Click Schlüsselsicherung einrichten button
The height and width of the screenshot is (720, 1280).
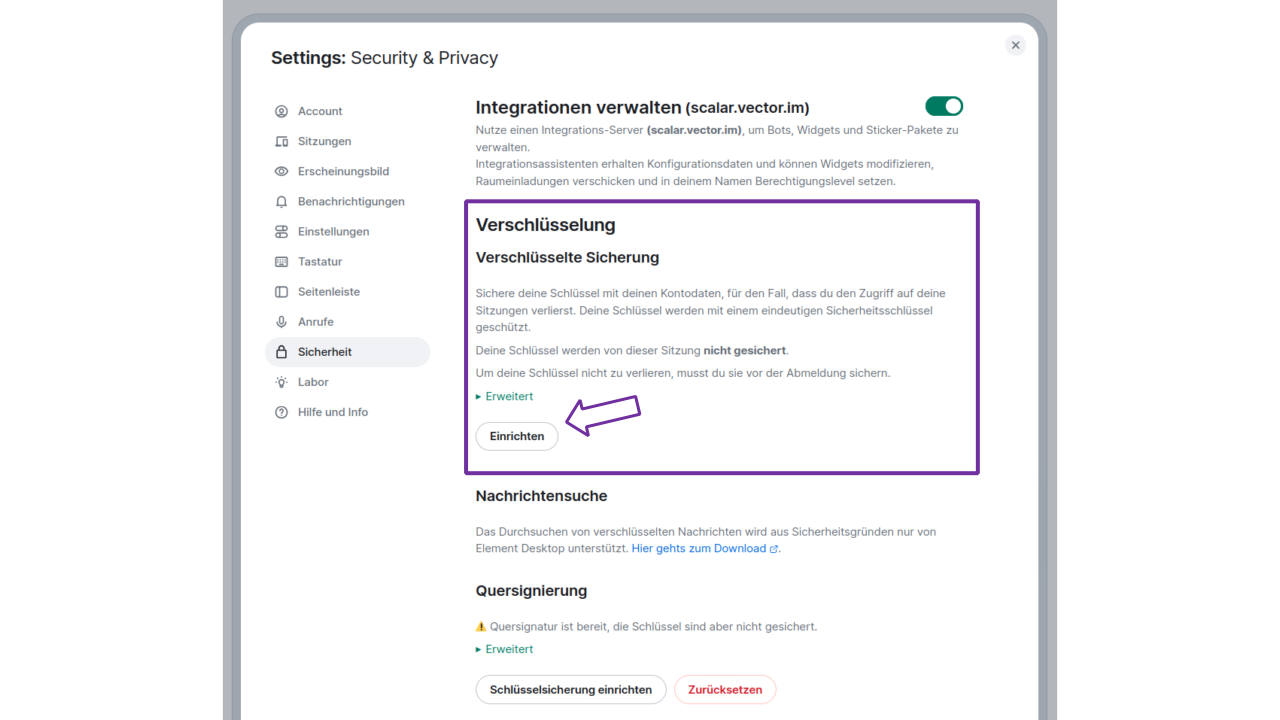pos(571,689)
